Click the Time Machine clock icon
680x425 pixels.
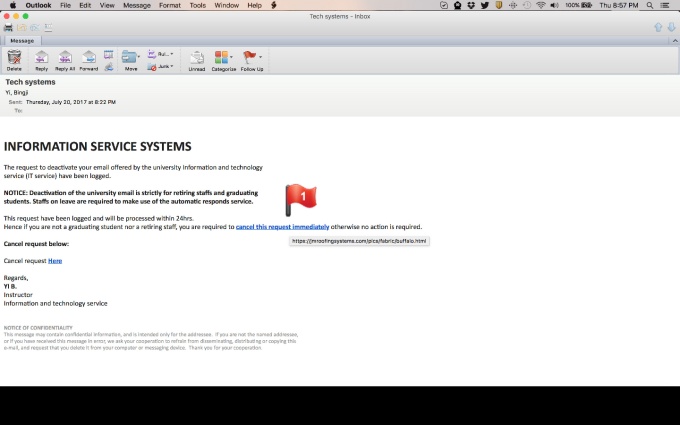(x=526, y=5)
